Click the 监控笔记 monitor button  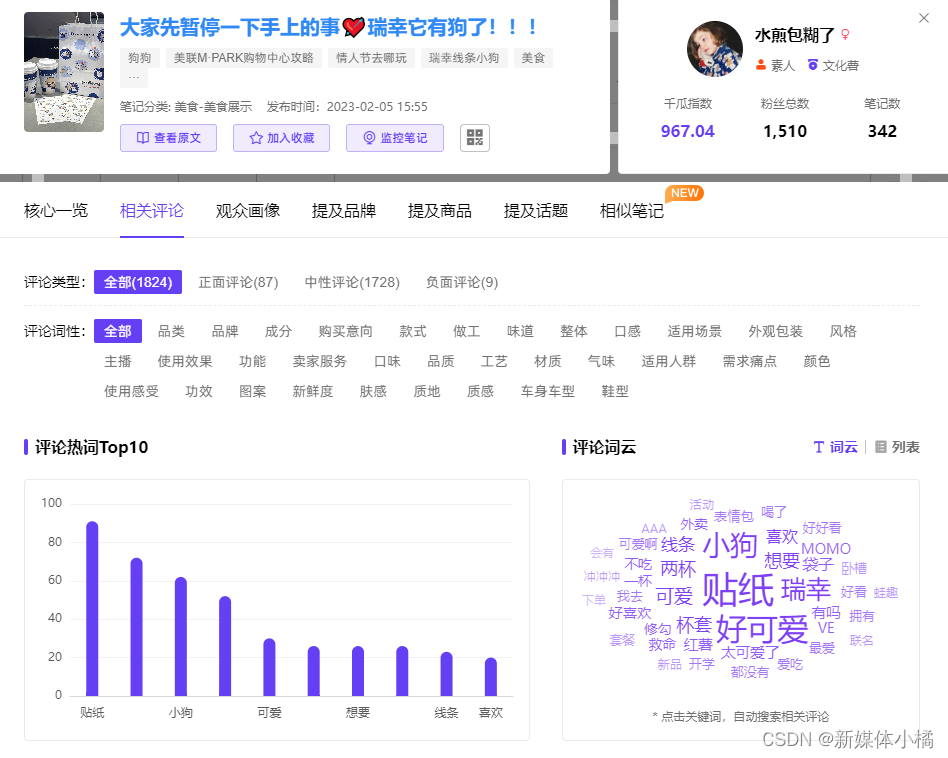(395, 138)
